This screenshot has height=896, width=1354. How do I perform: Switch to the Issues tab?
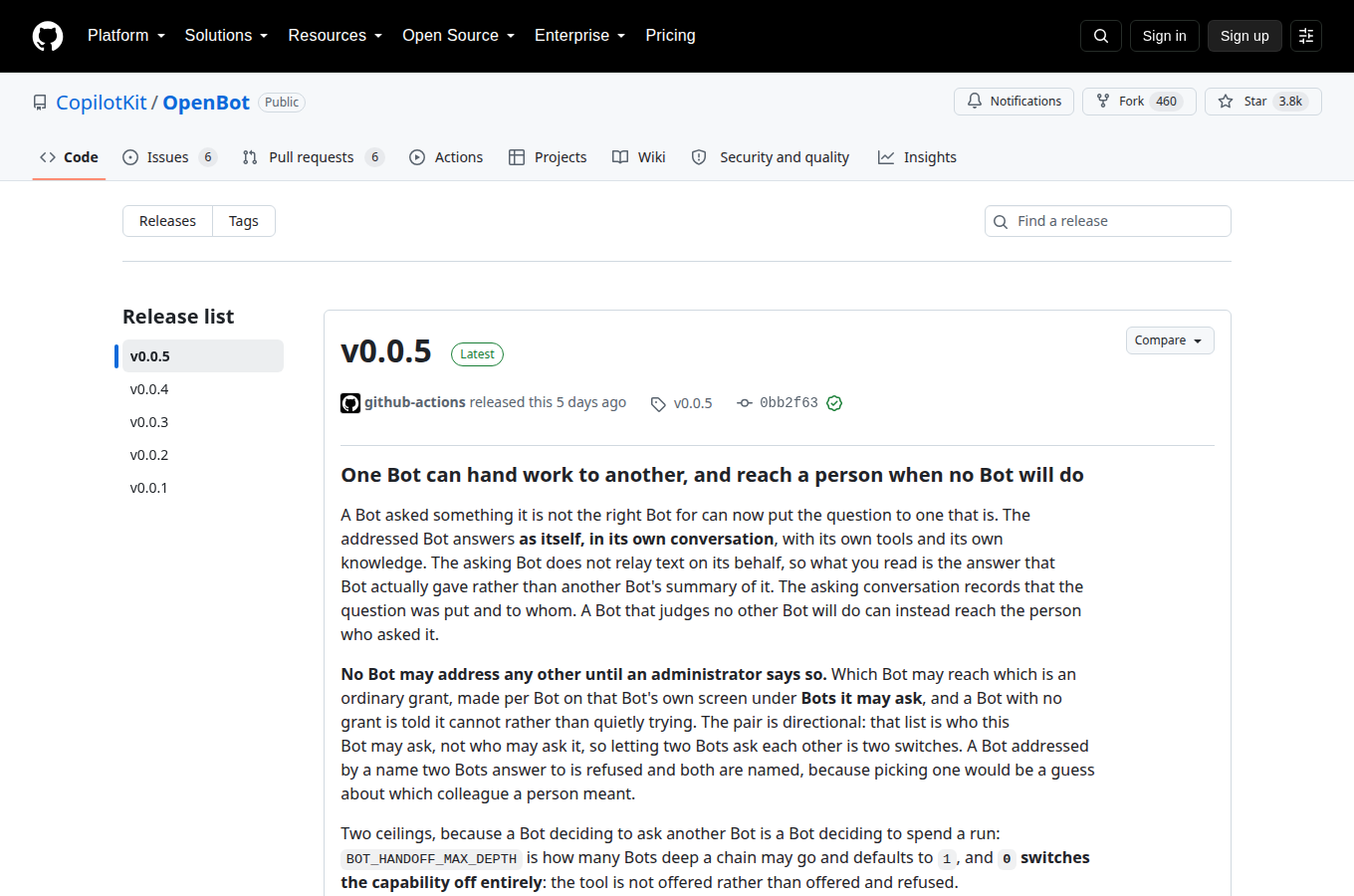tap(169, 157)
